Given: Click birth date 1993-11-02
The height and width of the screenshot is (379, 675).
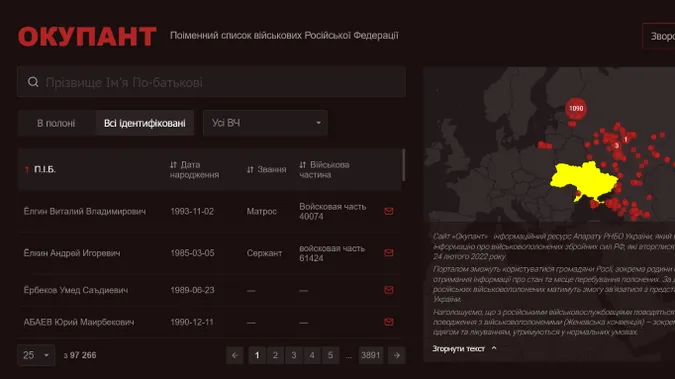Looking at the screenshot, I should tap(192, 211).
